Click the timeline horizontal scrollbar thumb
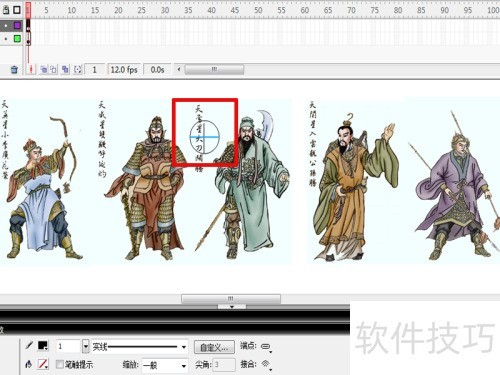Viewport: 500px width, 375px height. (214, 70)
